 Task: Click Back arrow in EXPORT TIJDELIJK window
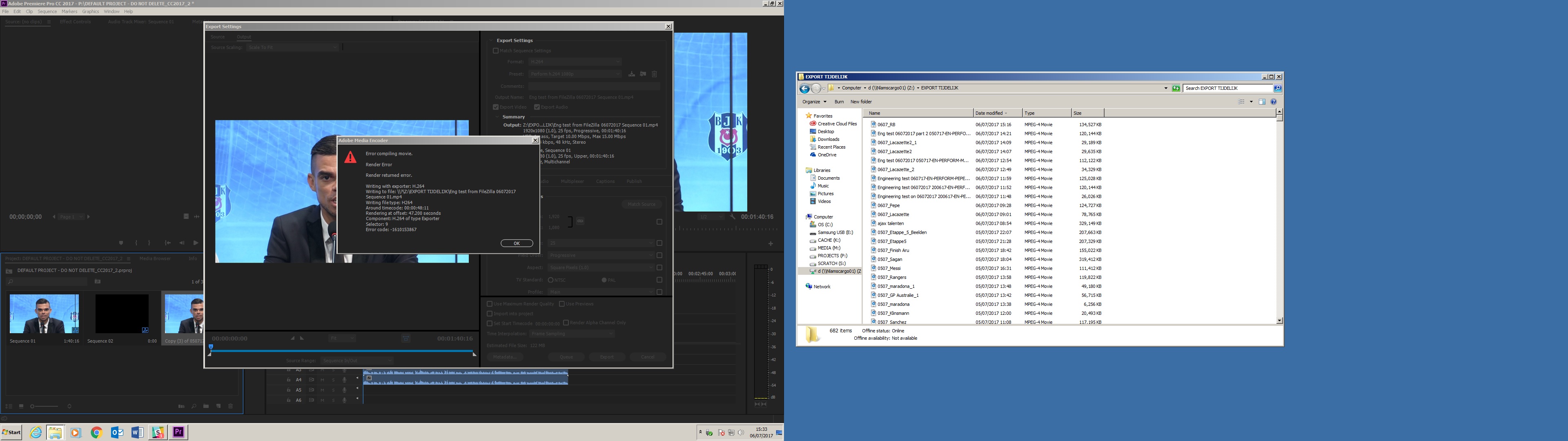[805, 88]
